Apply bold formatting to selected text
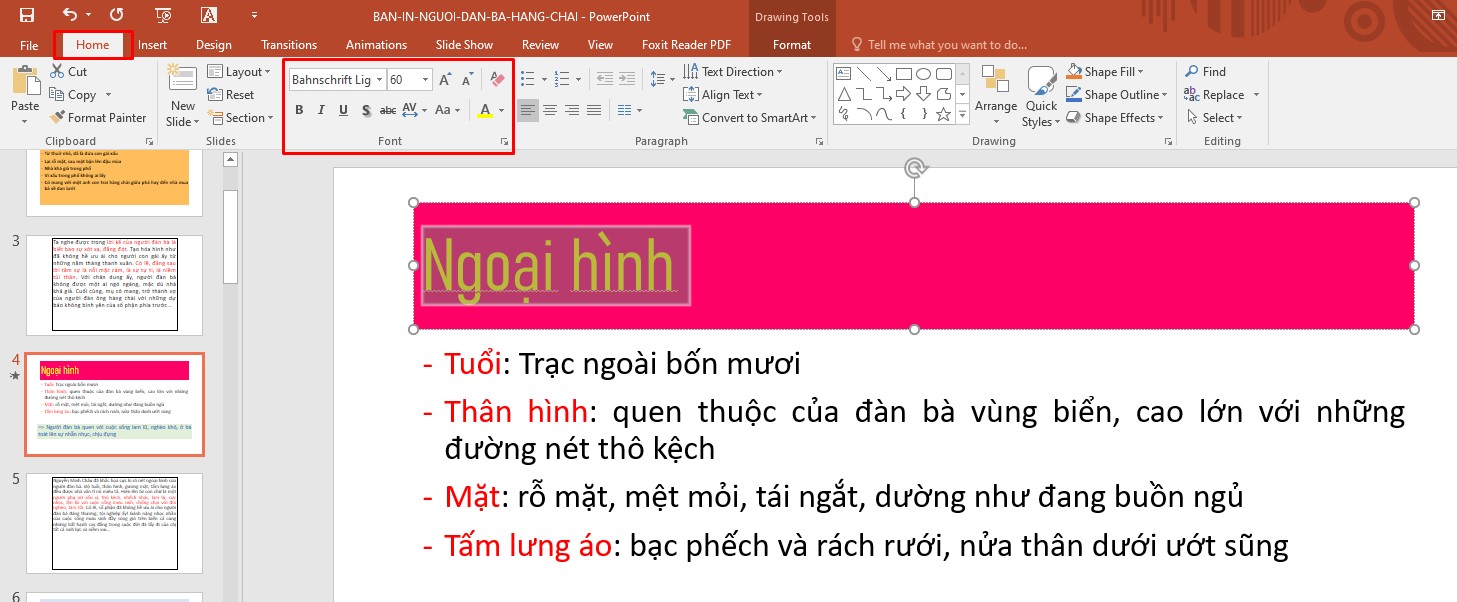The height and width of the screenshot is (602, 1457). click(300, 110)
